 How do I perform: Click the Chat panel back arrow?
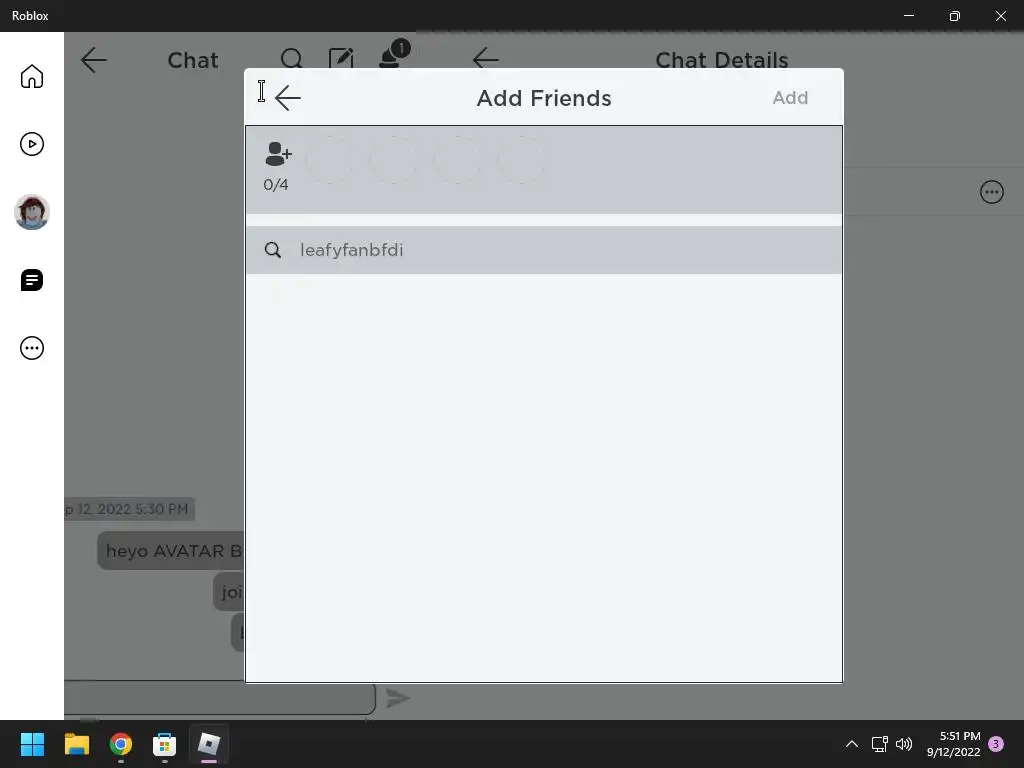click(x=93, y=60)
